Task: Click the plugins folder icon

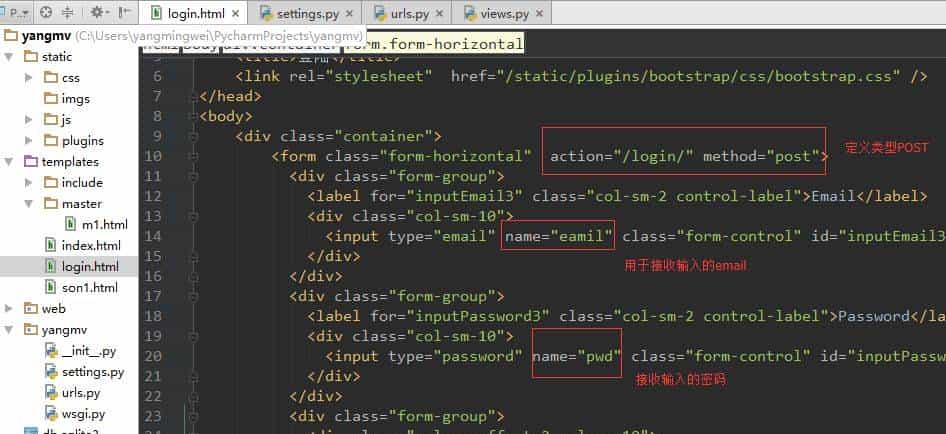Action: click(51, 141)
